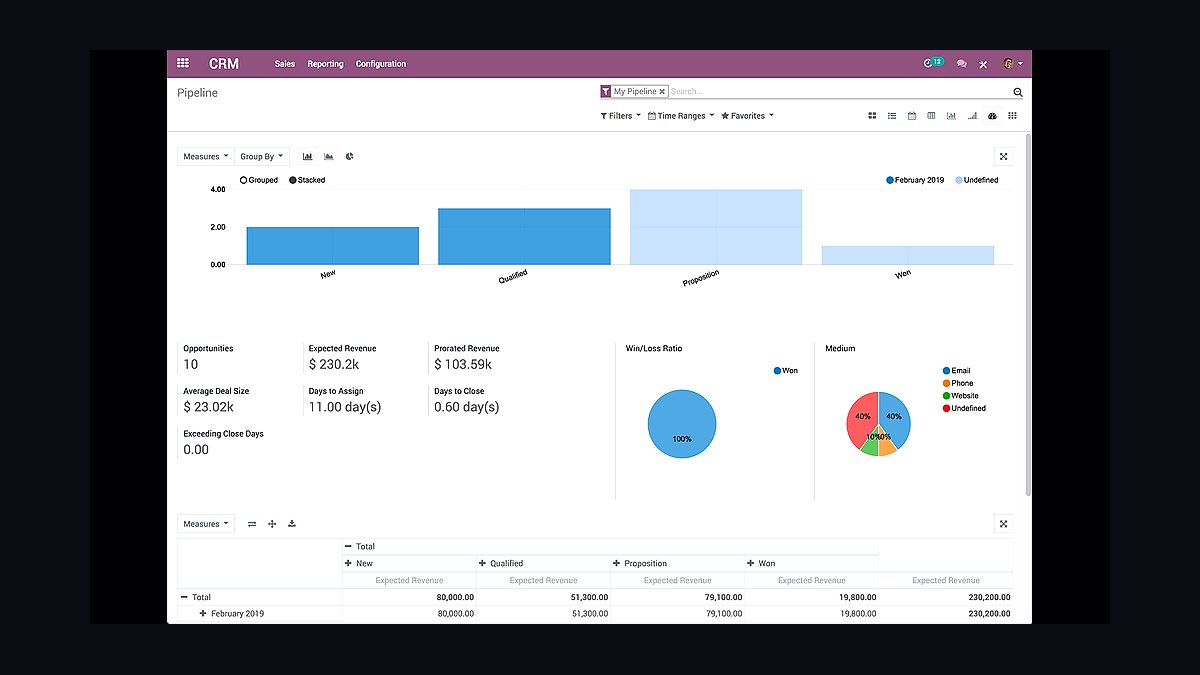The image size is (1200, 675).
Task: Switch to Calendar view
Action: (x=912, y=116)
